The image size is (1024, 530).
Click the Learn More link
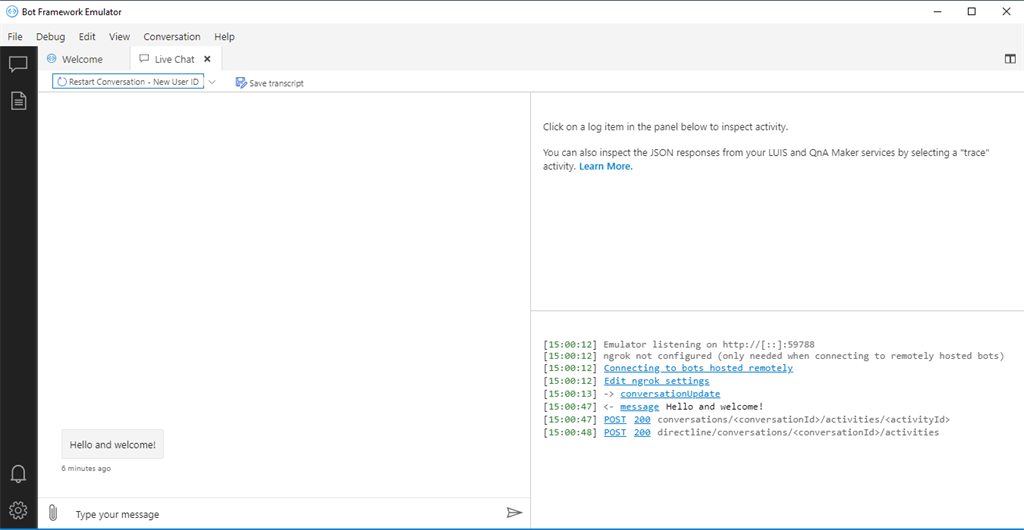[x=606, y=166]
